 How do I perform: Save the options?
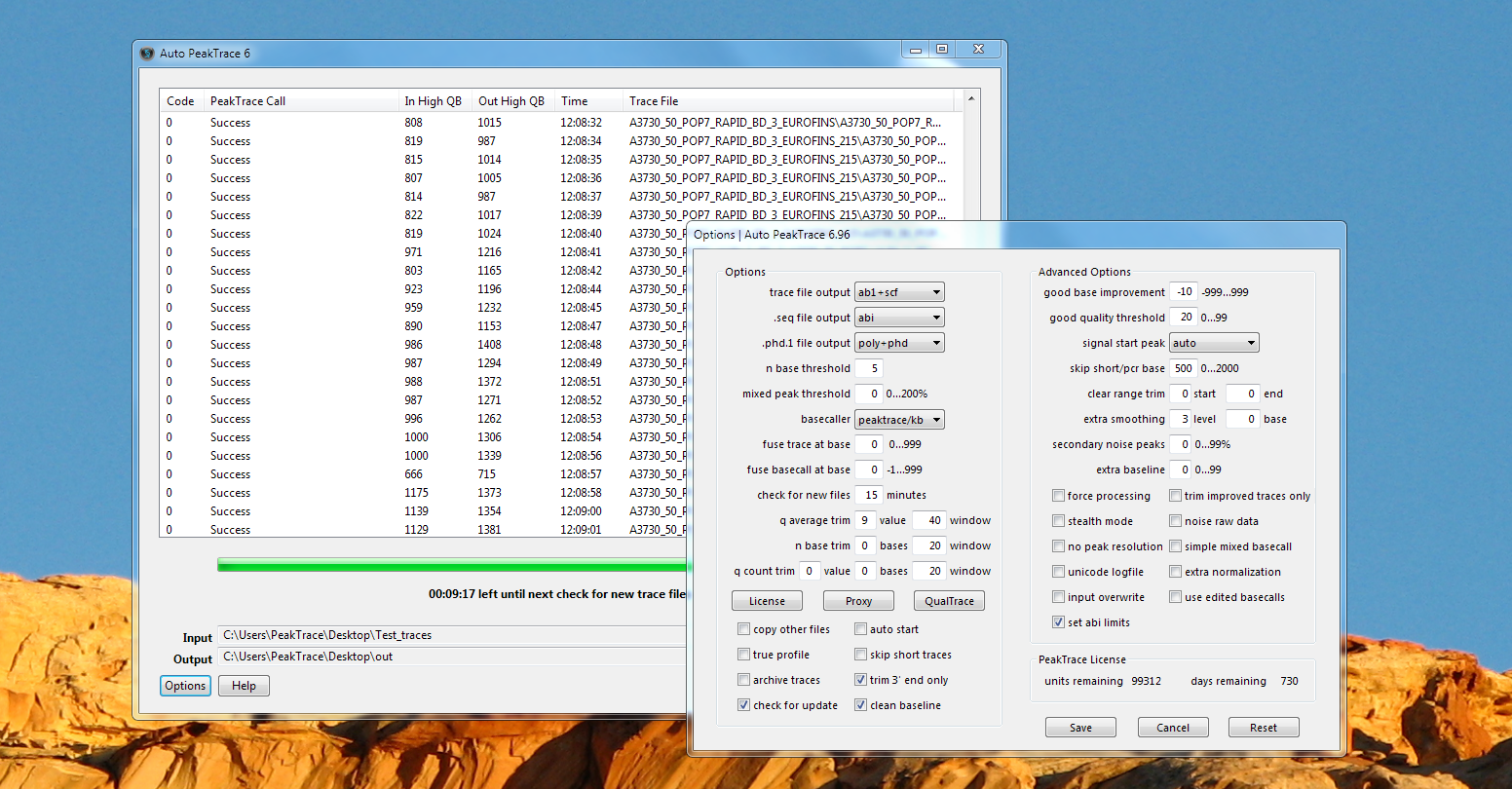click(x=1080, y=728)
